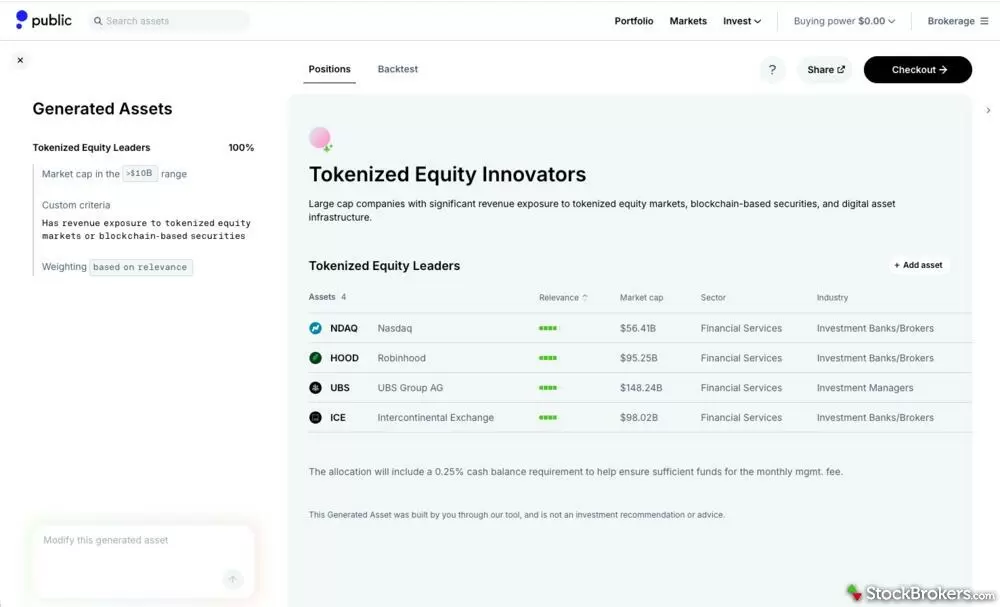Toggle the Relevance column sort order
Image resolution: width=1000 pixels, height=607 pixels.
click(x=562, y=297)
